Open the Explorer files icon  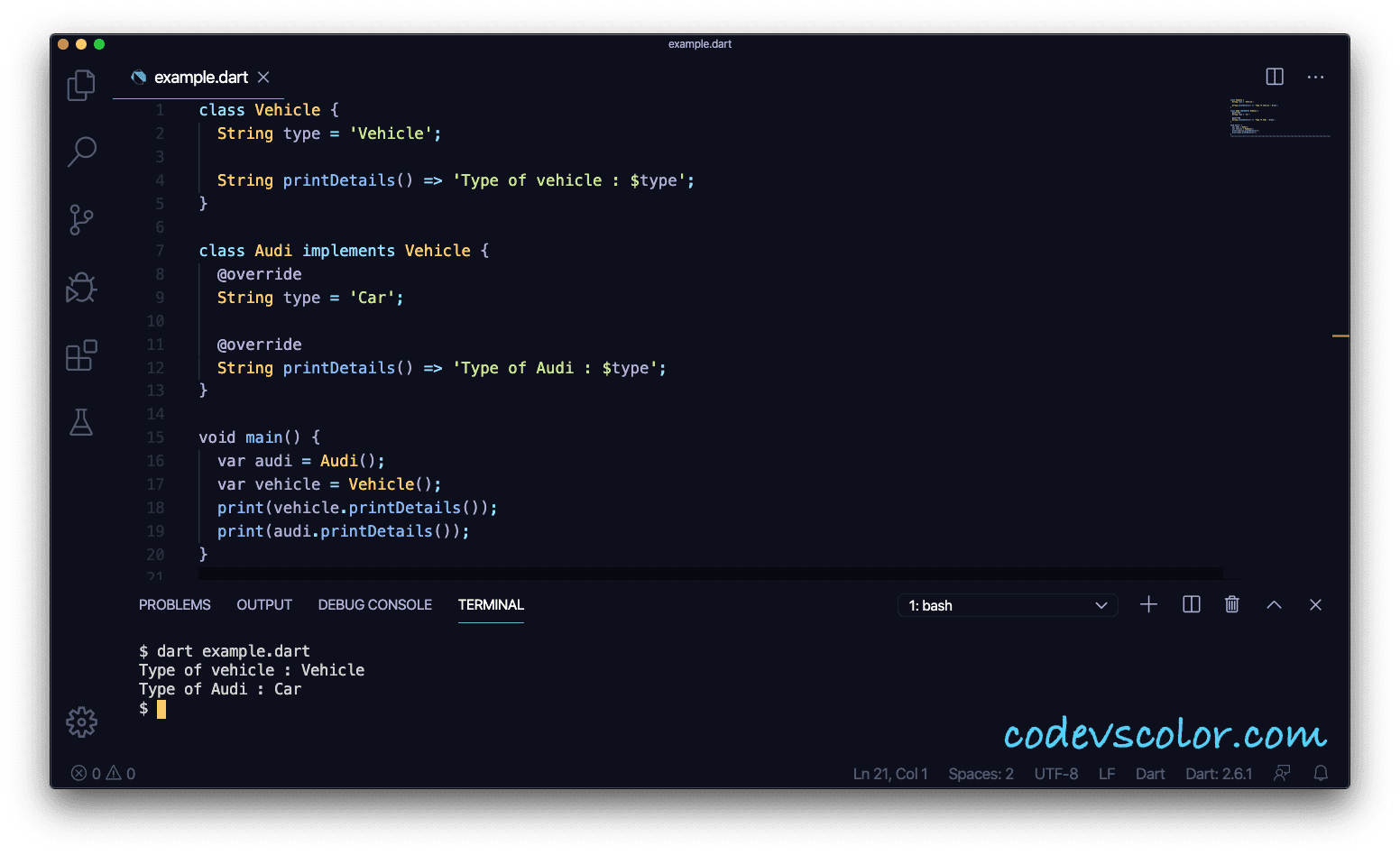81,85
